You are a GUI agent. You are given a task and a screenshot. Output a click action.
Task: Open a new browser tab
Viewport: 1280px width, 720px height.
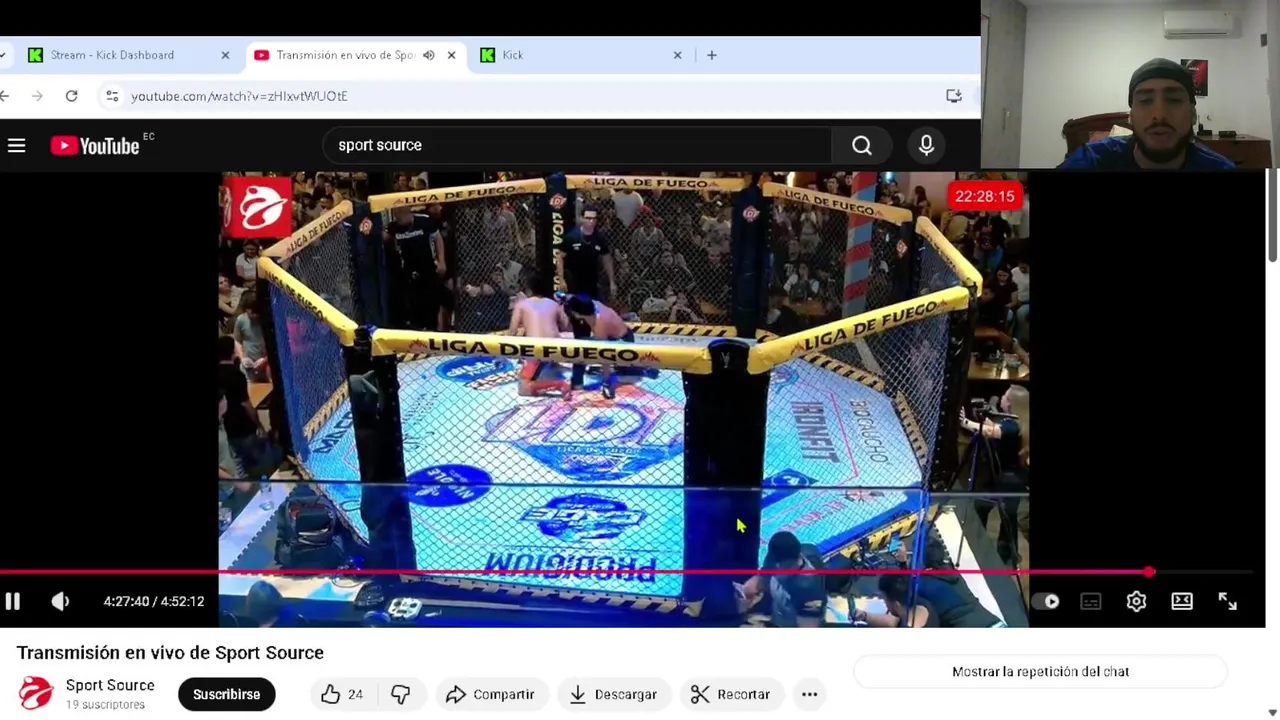click(711, 55)
